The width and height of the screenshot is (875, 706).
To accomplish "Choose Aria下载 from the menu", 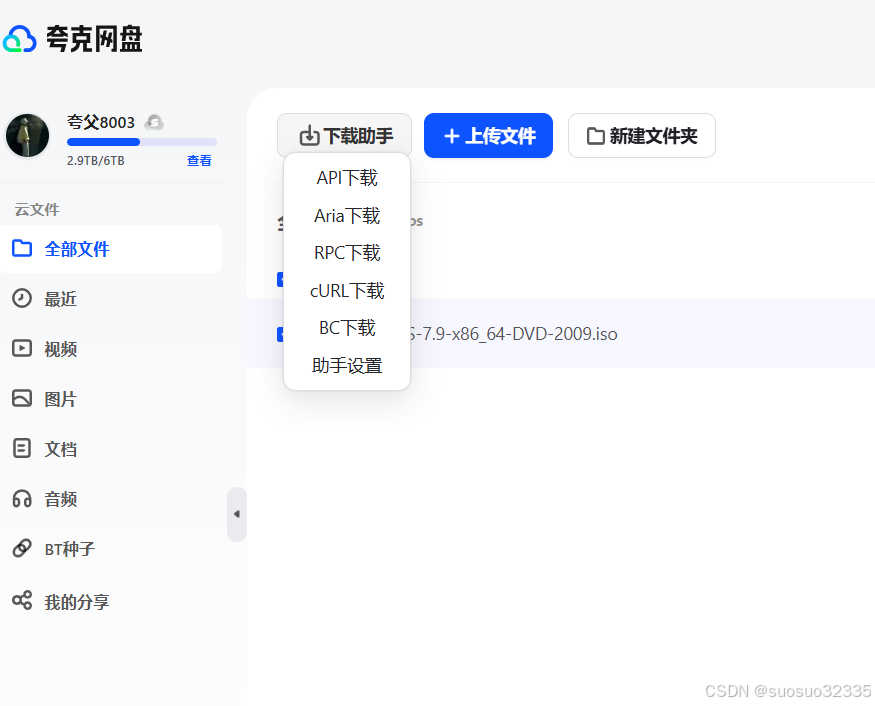I will point(347,215).
